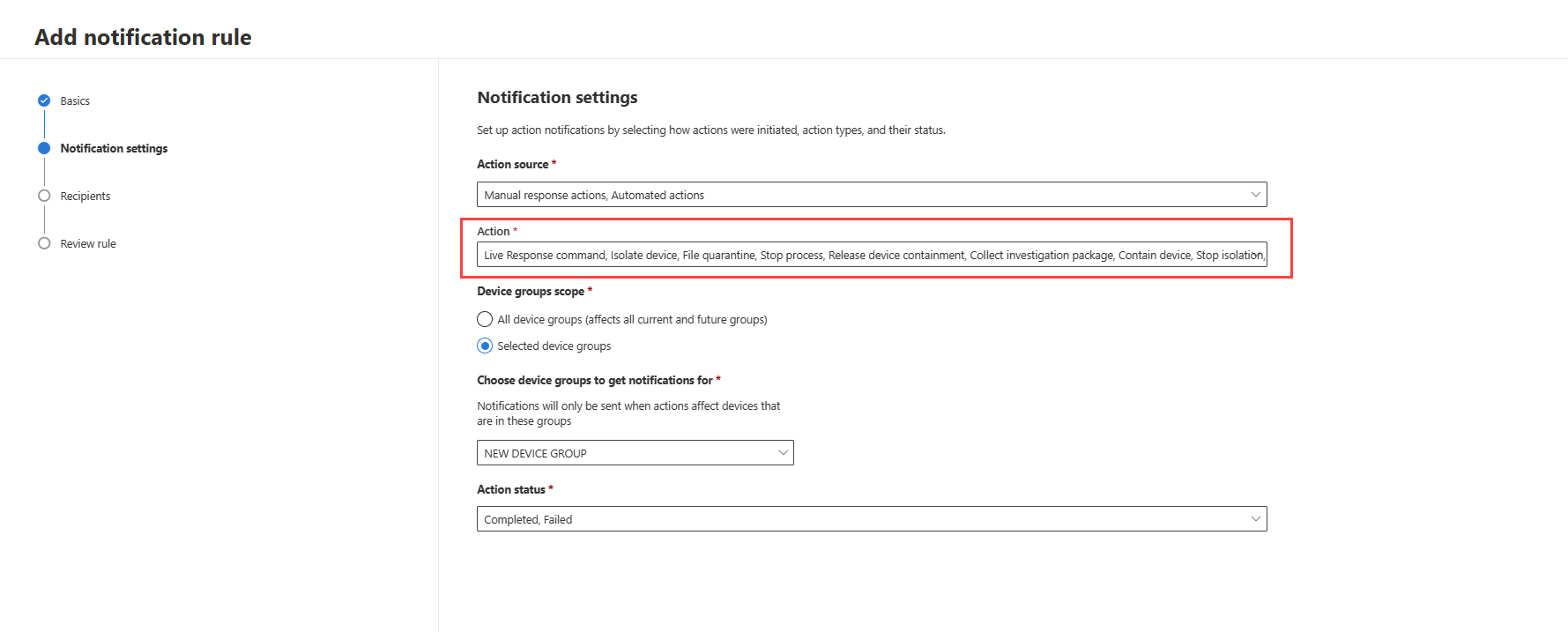Click the chevron arrow on NEW DEVICE GROUP
1568x632 pixels.
click(783, 453)
